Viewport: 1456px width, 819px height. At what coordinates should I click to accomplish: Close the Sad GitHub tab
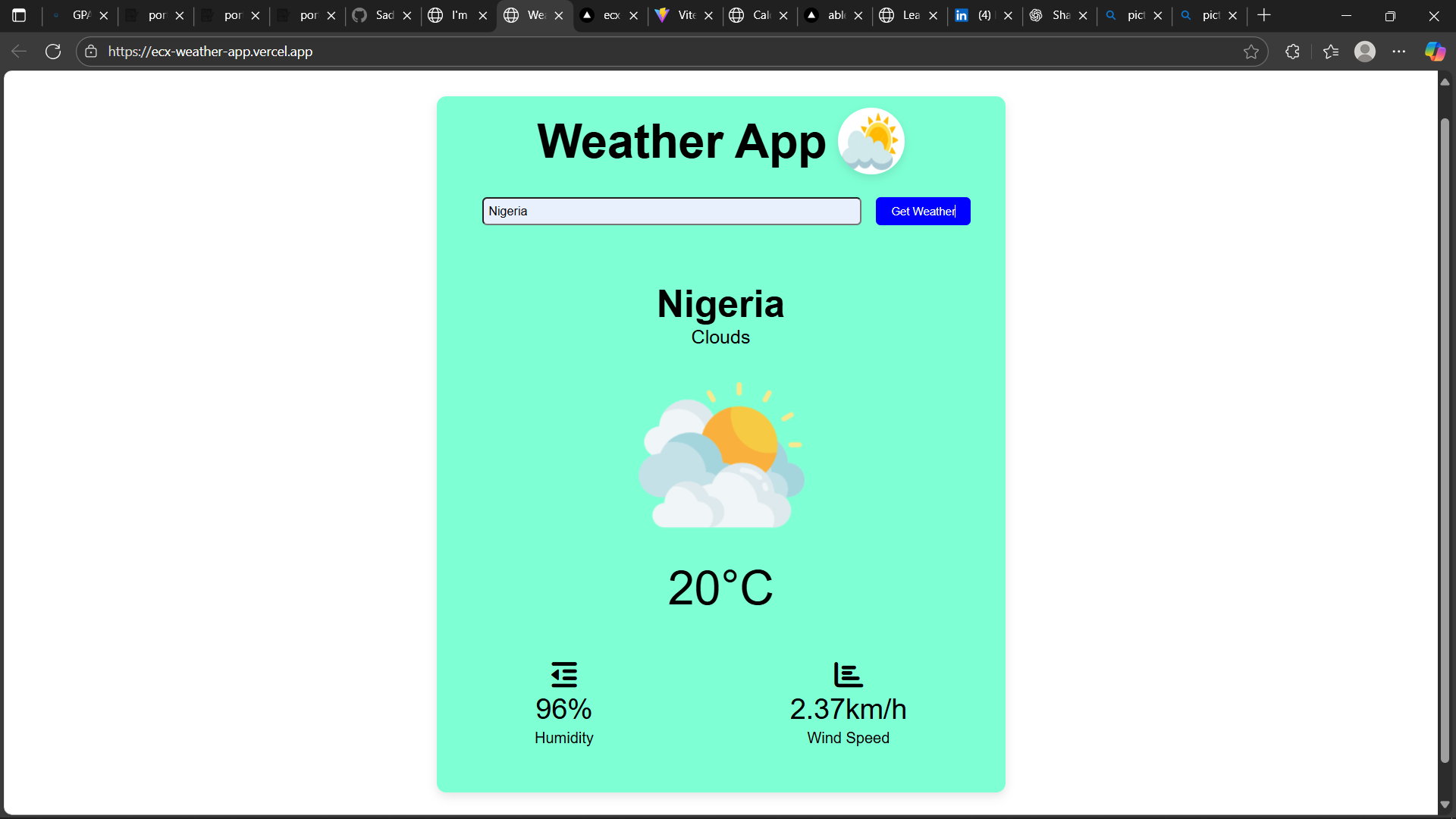pyautogui.click(x=407, y=15)
